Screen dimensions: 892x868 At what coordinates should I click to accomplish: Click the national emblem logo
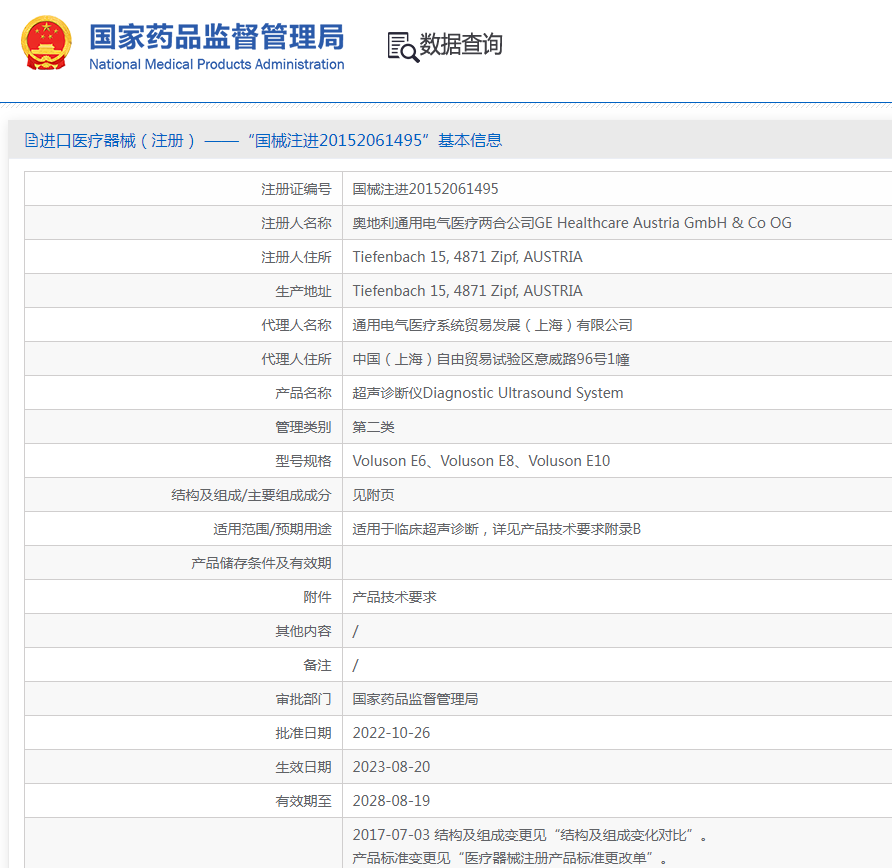[46, 43]
